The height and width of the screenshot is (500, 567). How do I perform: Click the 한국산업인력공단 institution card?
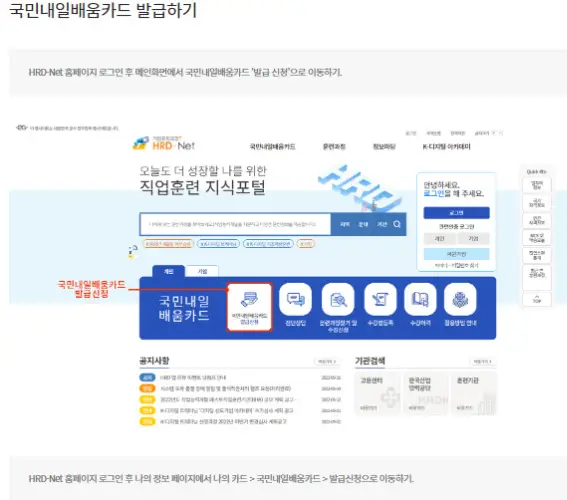coord(426,393)
